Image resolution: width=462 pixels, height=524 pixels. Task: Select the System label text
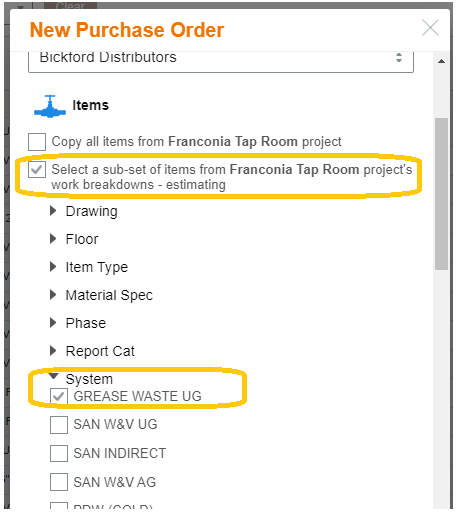pos(89,379)
